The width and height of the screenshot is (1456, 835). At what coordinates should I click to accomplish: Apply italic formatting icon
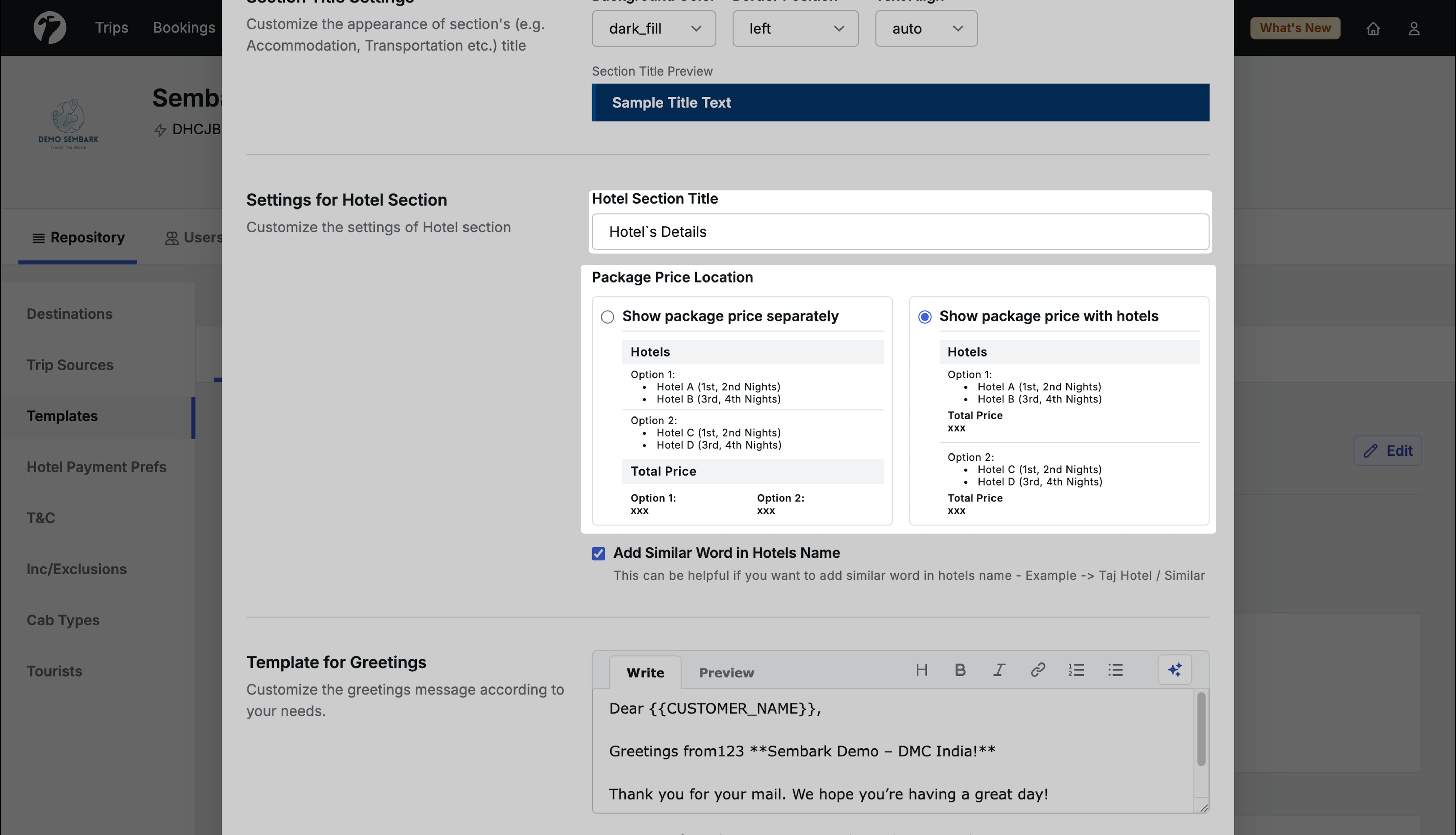coord(999,670)
